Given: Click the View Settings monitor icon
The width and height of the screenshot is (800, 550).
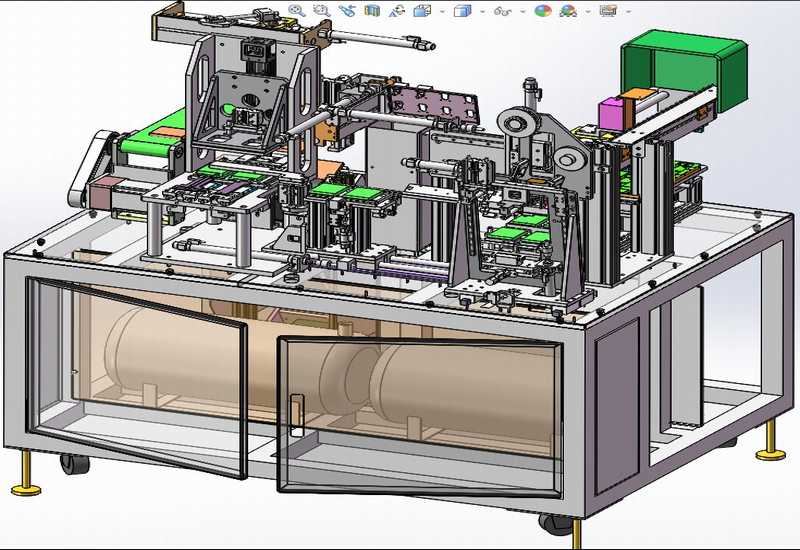Looking at the screenshot, I should 608,11.
